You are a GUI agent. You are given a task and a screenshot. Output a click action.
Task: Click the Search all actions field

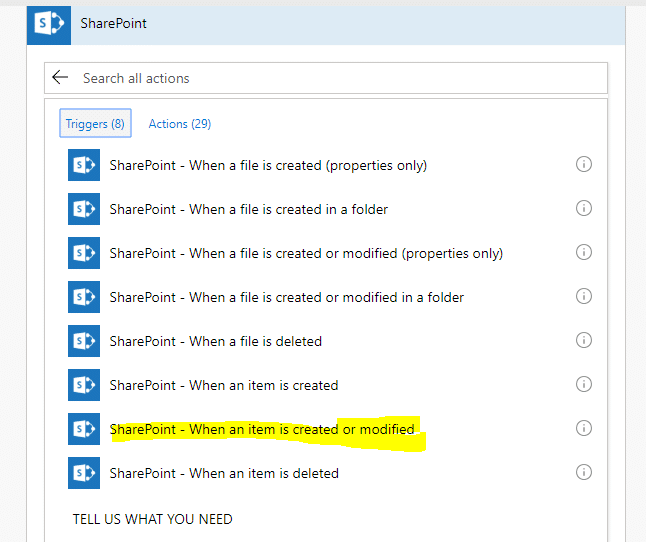pos(325,78)
